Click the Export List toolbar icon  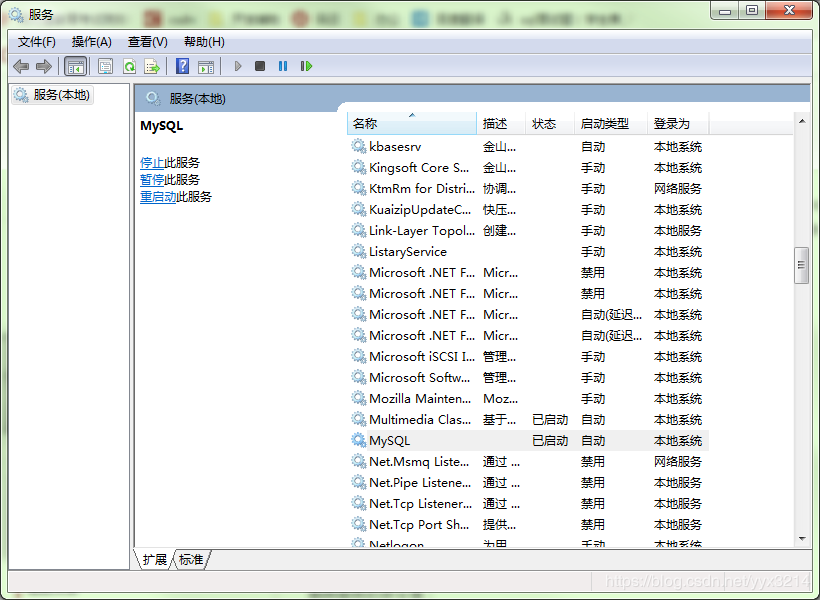pyautogui.click(x=152, y=66)
